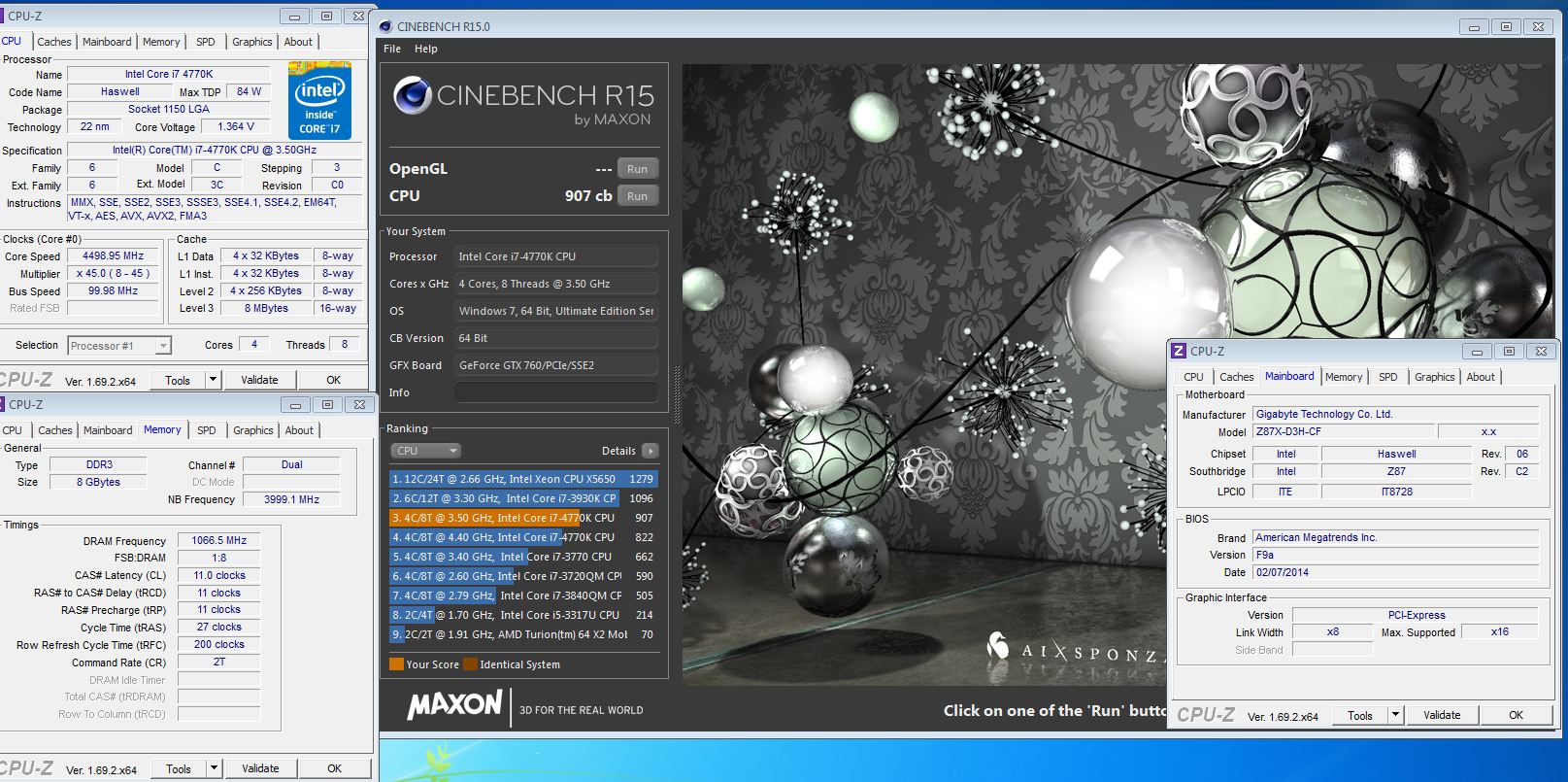Viewport: 1568px width, 782px height.
Task: Click the Processor field Intel Core i7-4770K CPU
Action: pyautogui.click(x=556, y=256)
